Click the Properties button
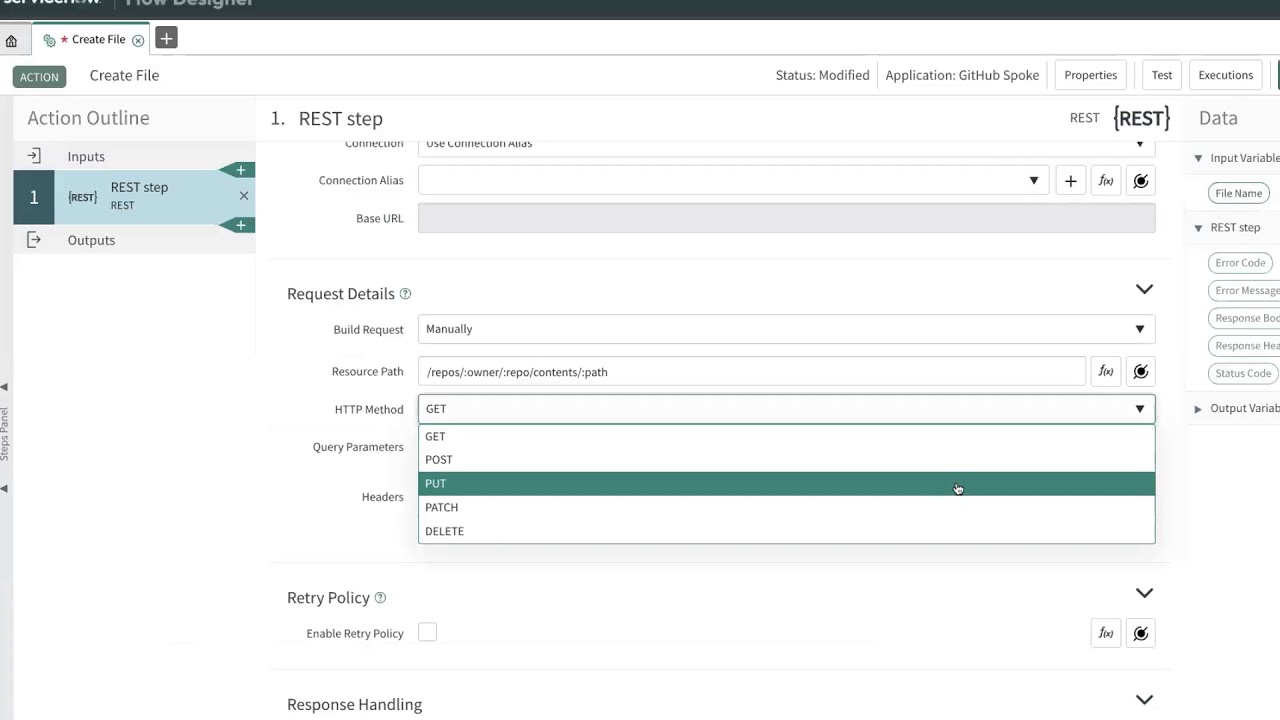 tap(1090, 75)
